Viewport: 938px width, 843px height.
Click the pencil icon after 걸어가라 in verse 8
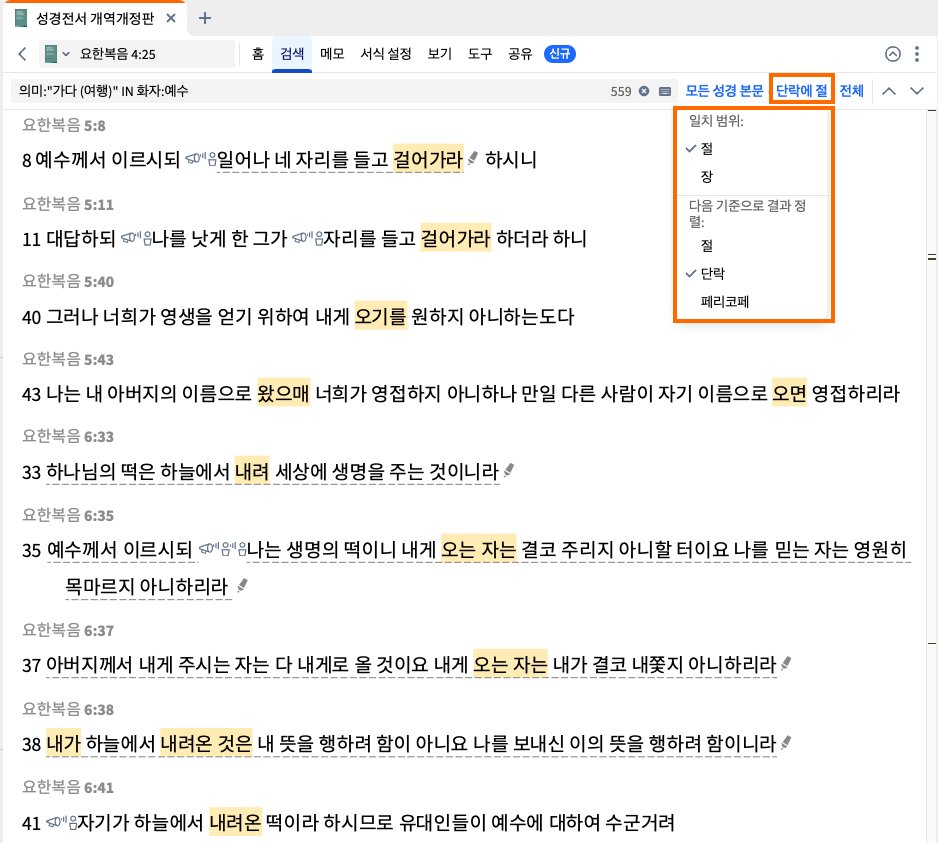(x=473, y=157)
